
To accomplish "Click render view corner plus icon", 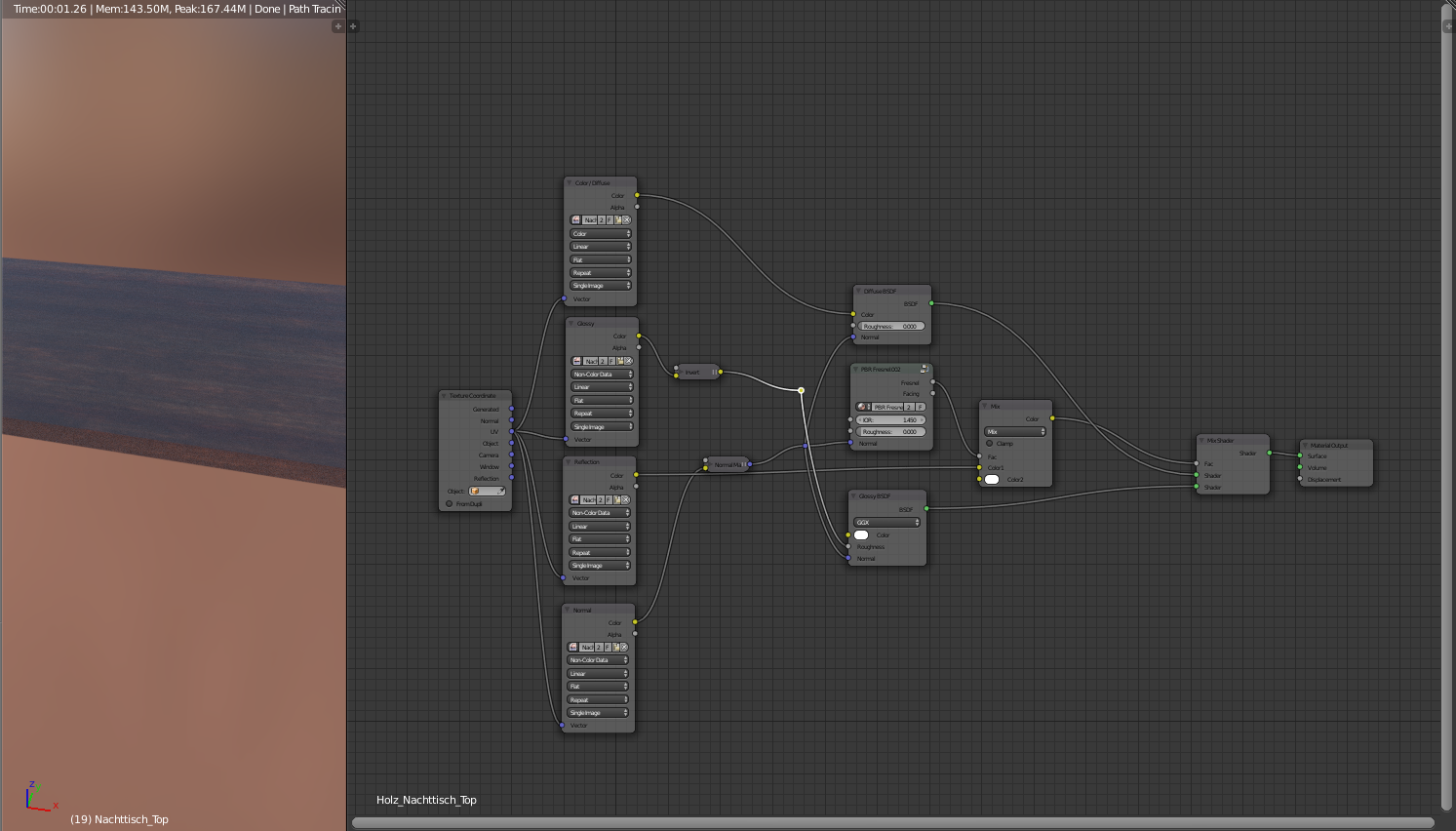I will [x=338, y=26].
